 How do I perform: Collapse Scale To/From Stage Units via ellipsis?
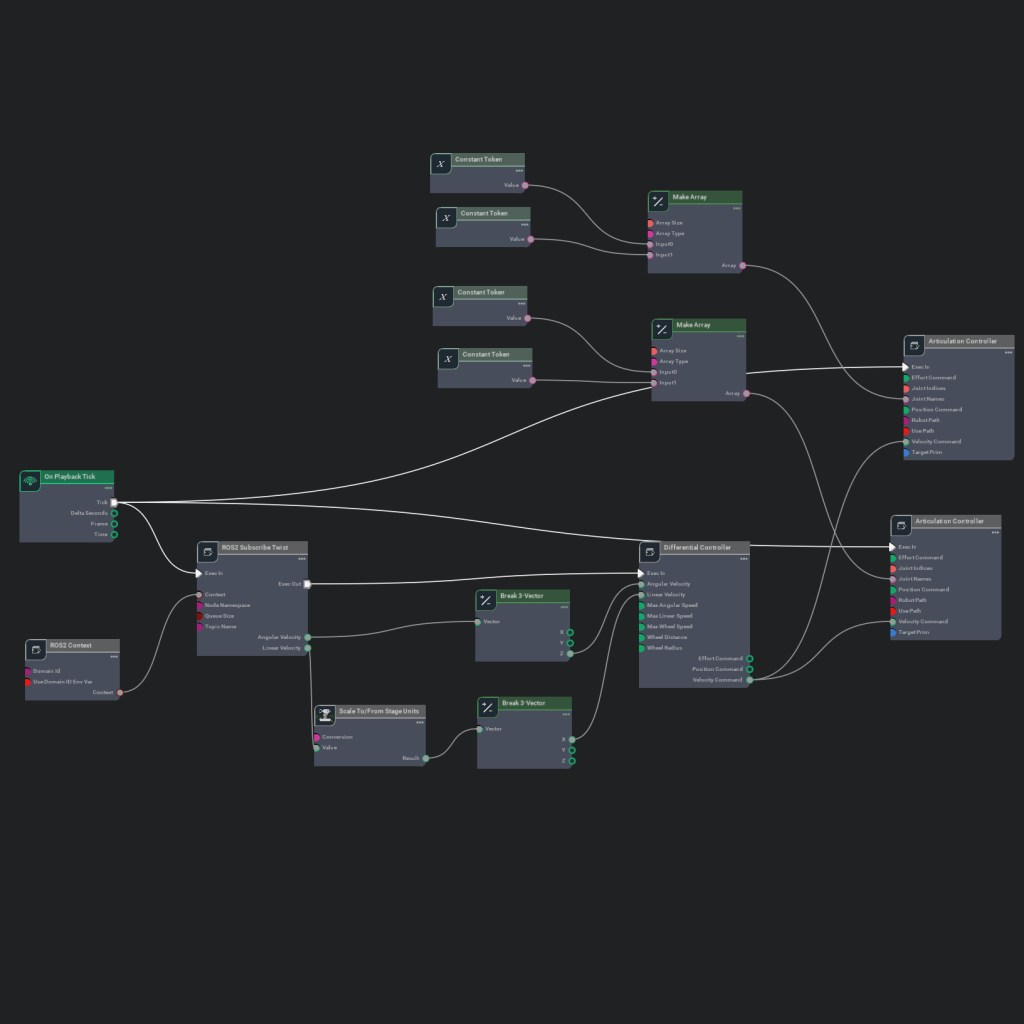(x=420, y=722)
